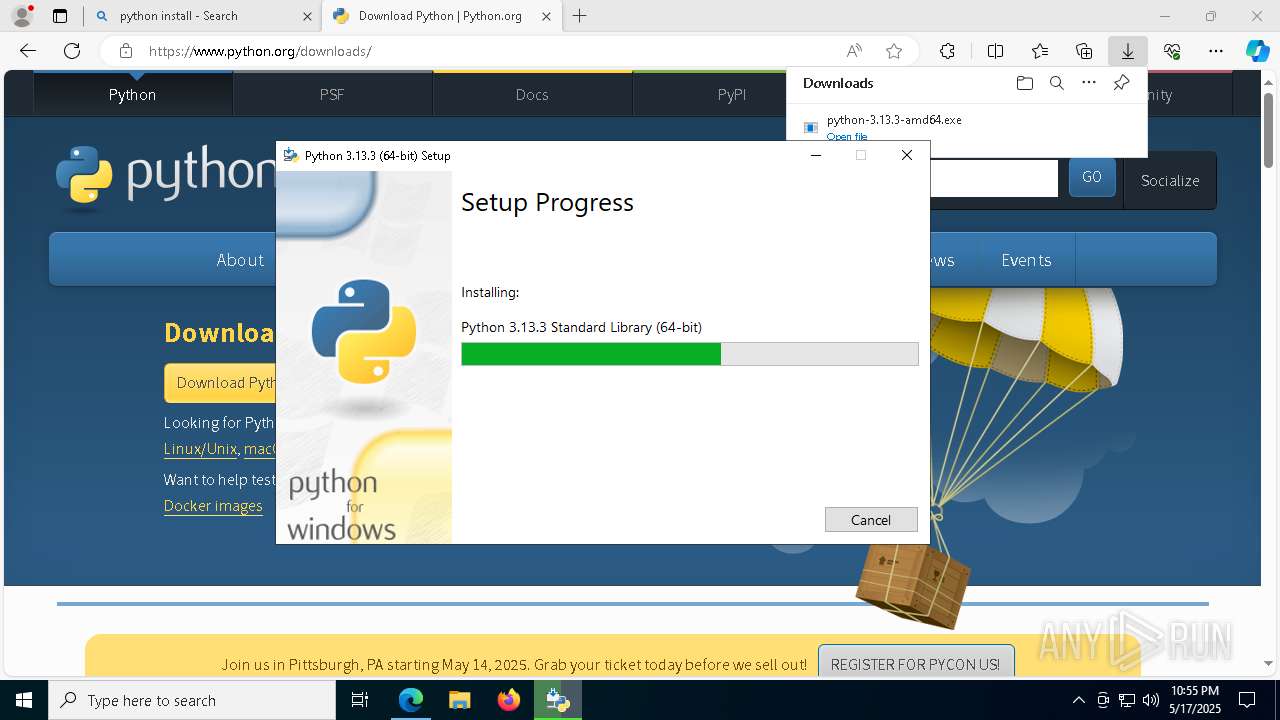Open Browser essentials icon
The width and height of the screenshot is (1280, 720).
point(1172,51)
